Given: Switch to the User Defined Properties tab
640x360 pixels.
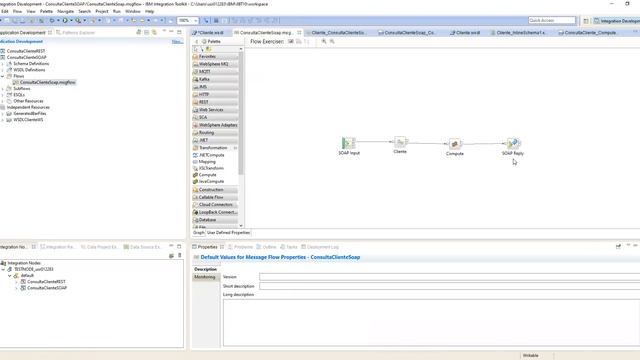Looking at the screenshot, I should pos(228,233).
